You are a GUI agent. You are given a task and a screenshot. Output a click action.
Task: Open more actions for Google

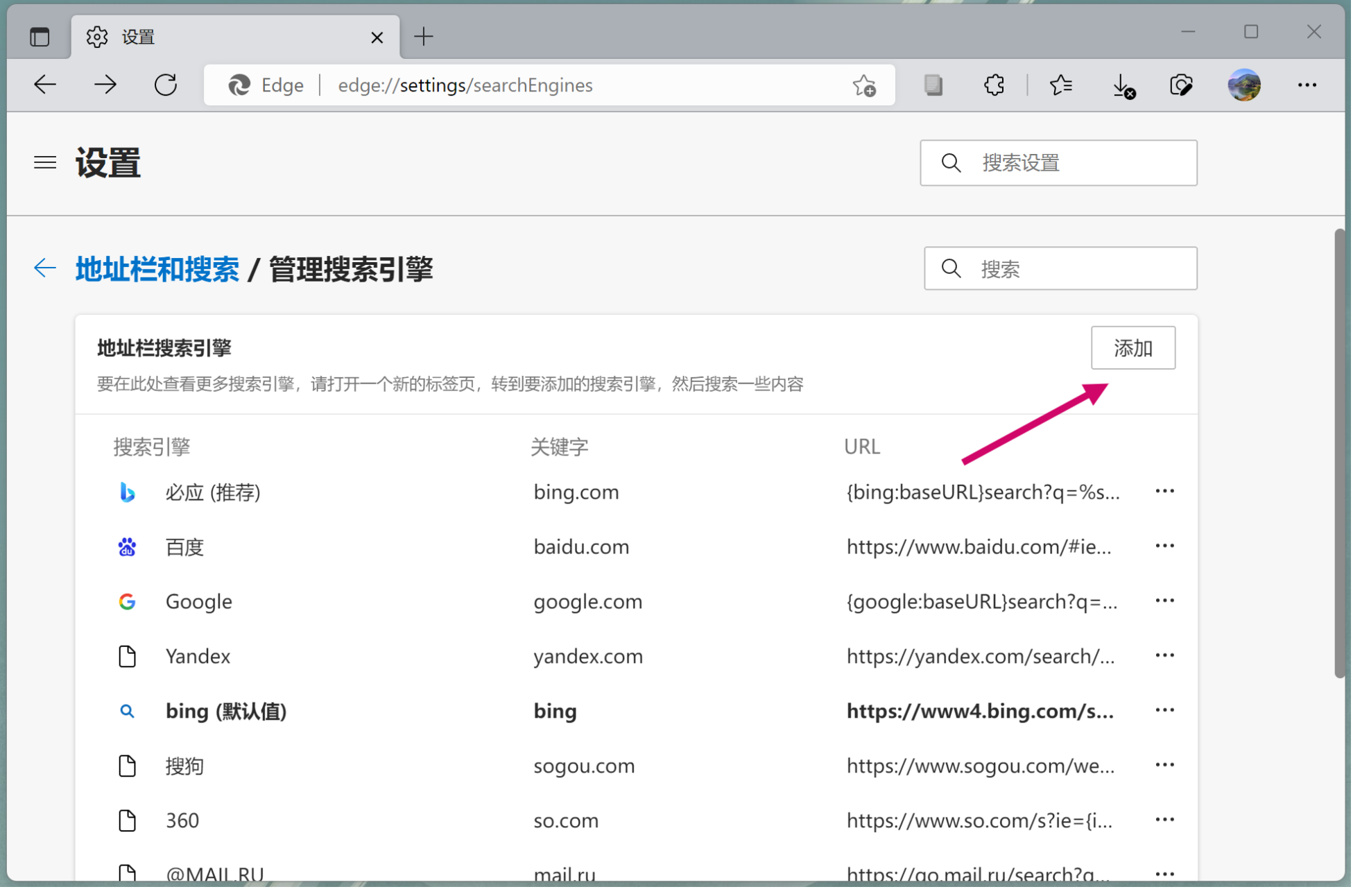tap(1164, 601)
